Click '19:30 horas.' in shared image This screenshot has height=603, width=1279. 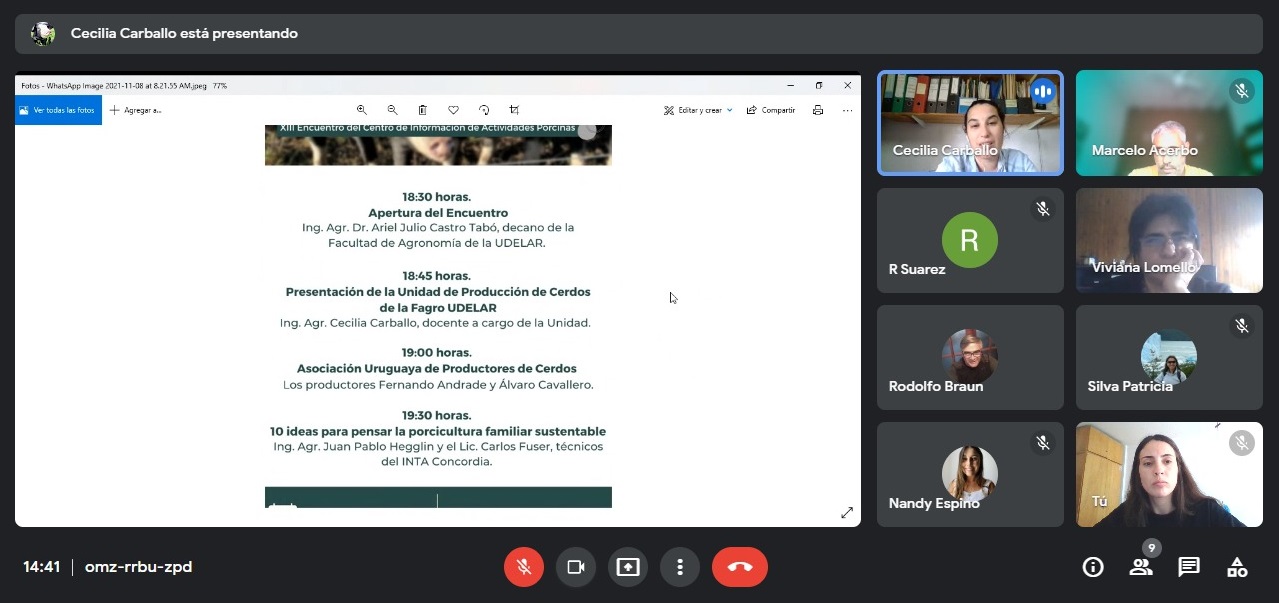(x=437, y=415)
